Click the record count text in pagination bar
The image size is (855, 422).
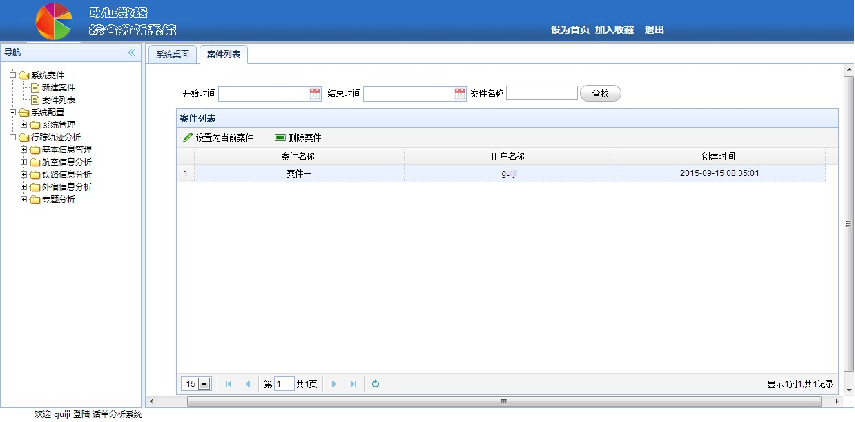tap(800, 384)
